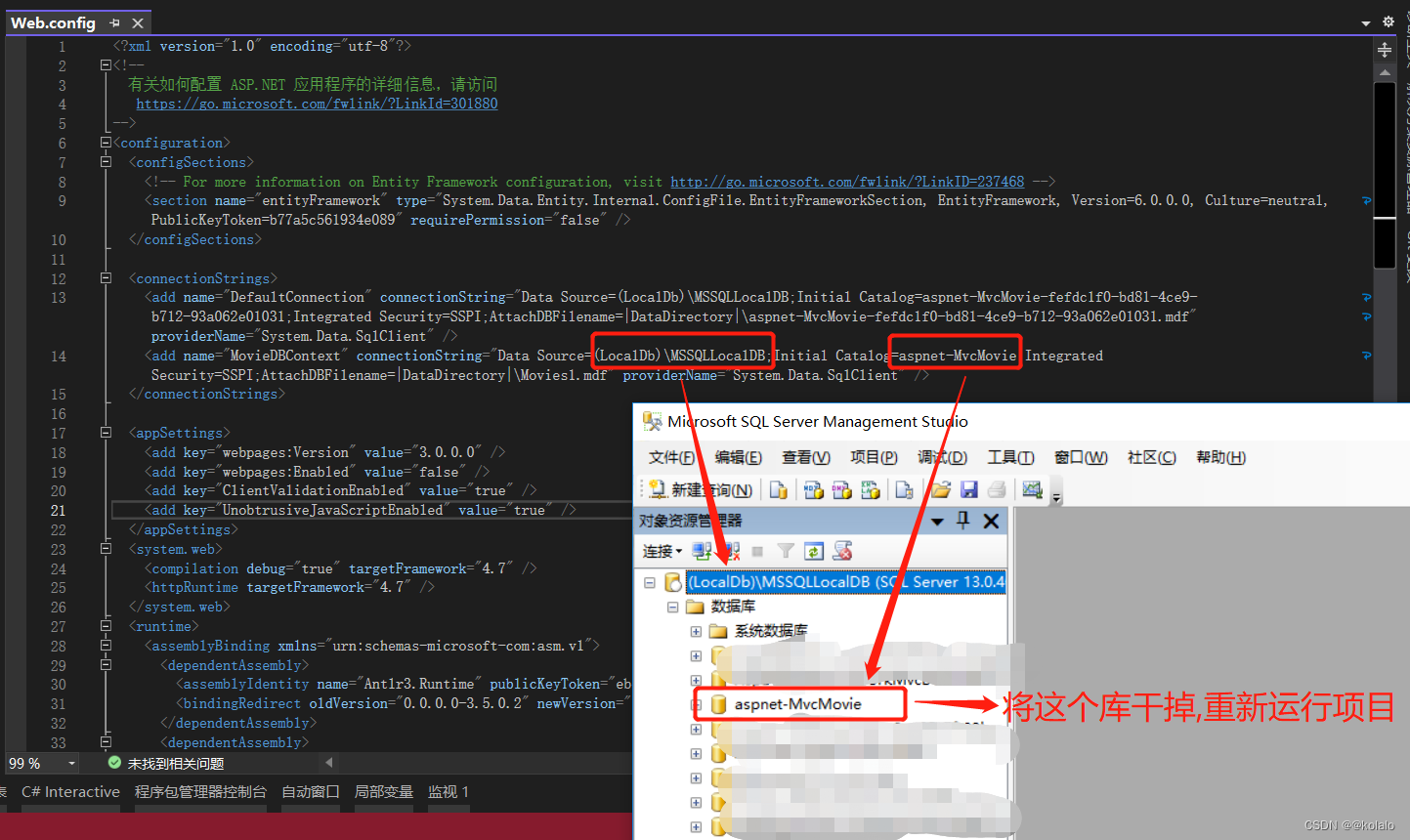
Task: Switch to 自动窗口 tab
Action: [311, 792]
